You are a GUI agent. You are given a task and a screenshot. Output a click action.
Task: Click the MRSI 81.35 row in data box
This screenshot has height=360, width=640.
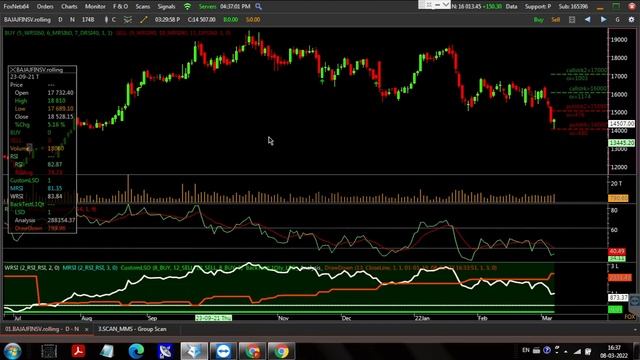point(42,188)
